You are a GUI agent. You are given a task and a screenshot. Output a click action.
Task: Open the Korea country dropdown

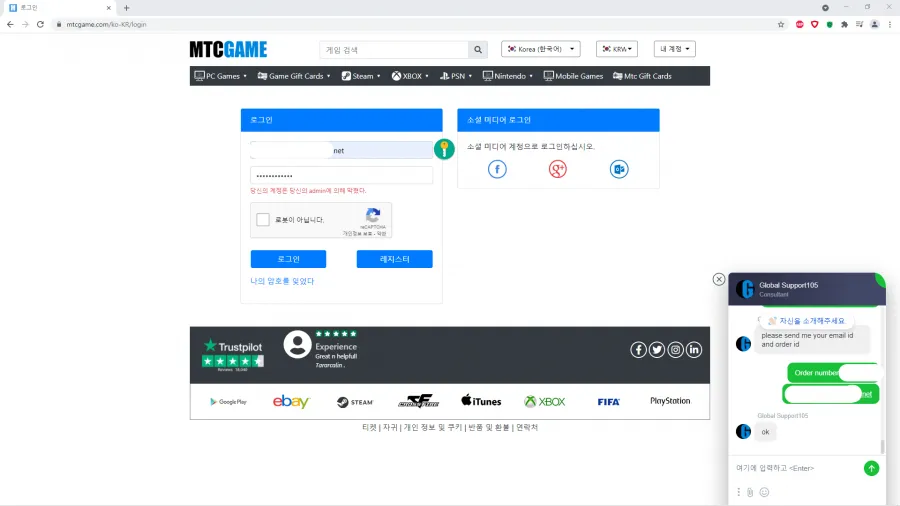click(541, 49)
